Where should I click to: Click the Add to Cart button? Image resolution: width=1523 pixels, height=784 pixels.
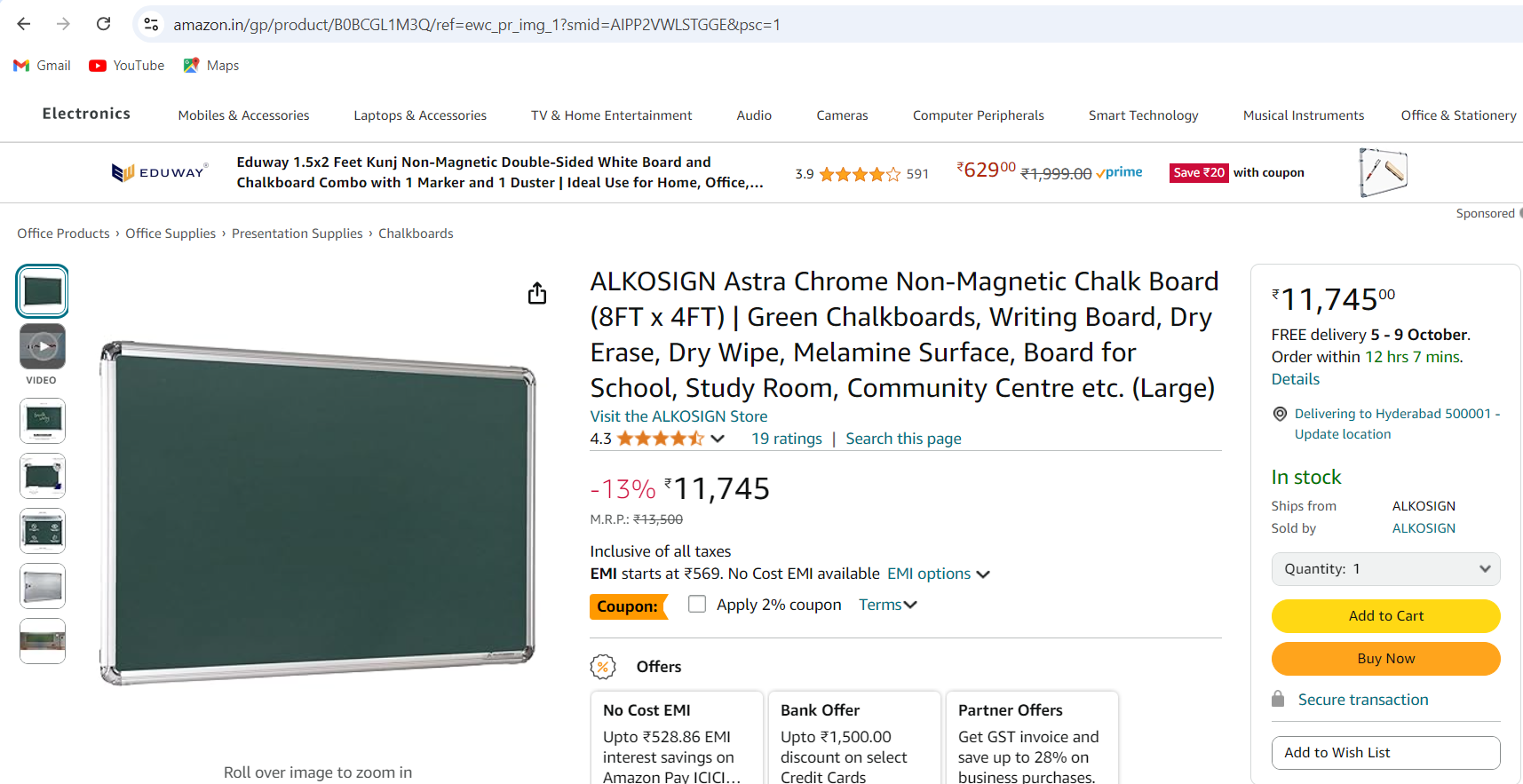pyautogui.click(x=1385, y=616)
